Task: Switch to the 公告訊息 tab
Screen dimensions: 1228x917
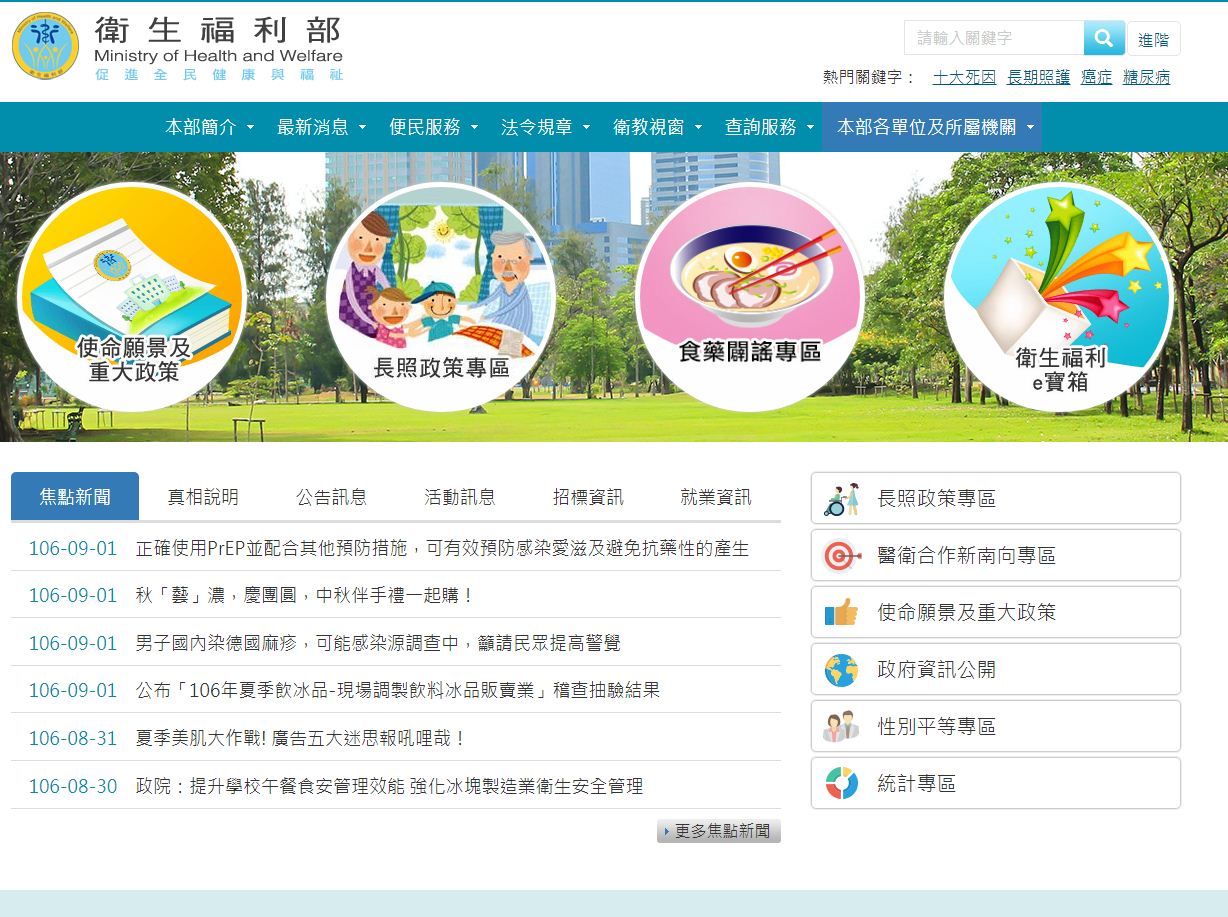Action: pyautogui.click(x=331, y=497)
